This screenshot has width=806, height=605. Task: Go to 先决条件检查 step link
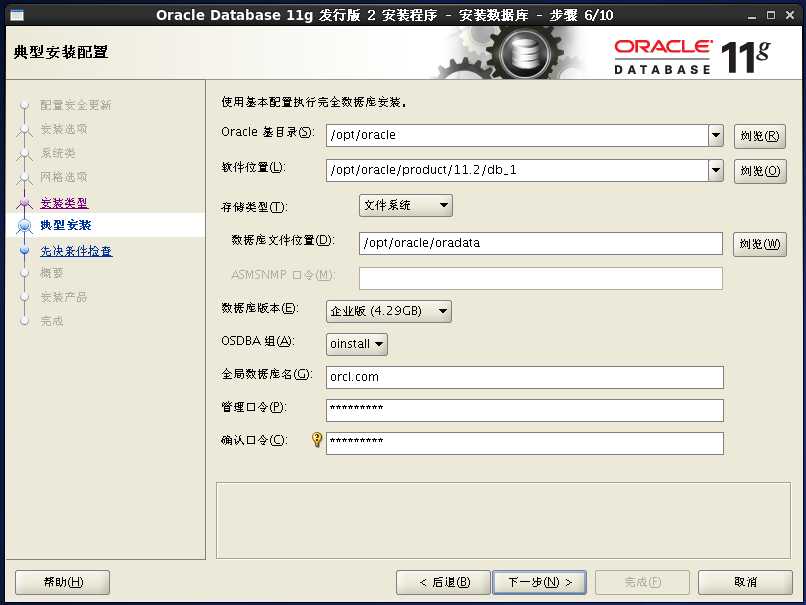coord(76,251)
